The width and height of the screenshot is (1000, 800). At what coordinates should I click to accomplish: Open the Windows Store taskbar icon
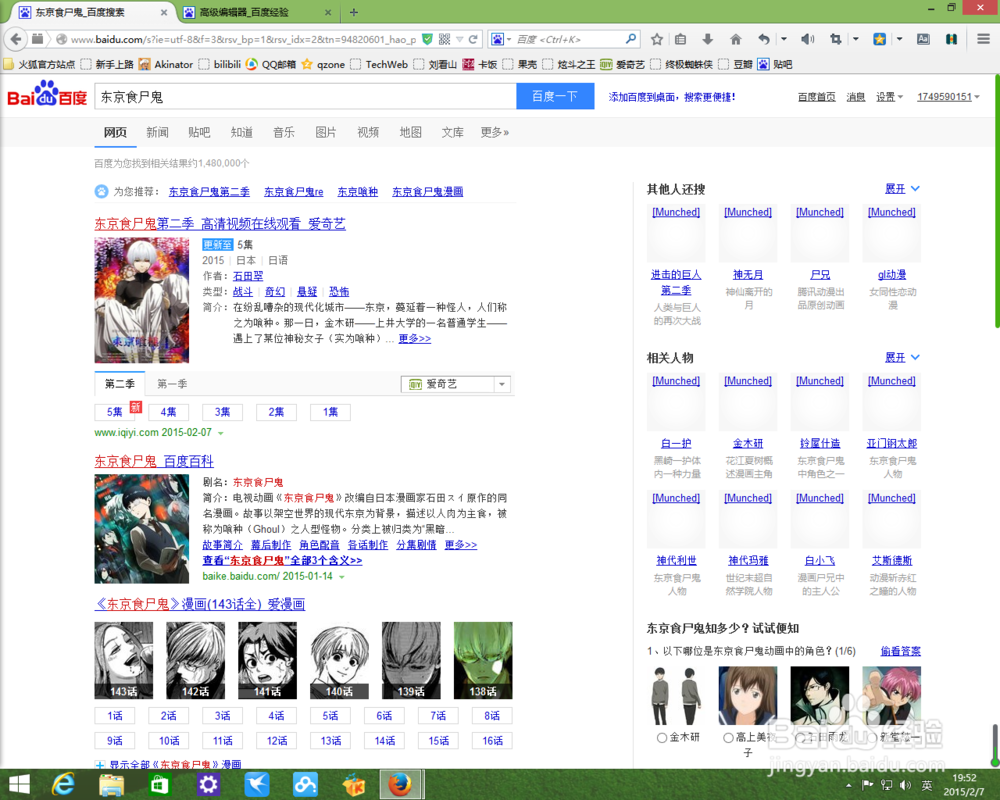[159, 784]
